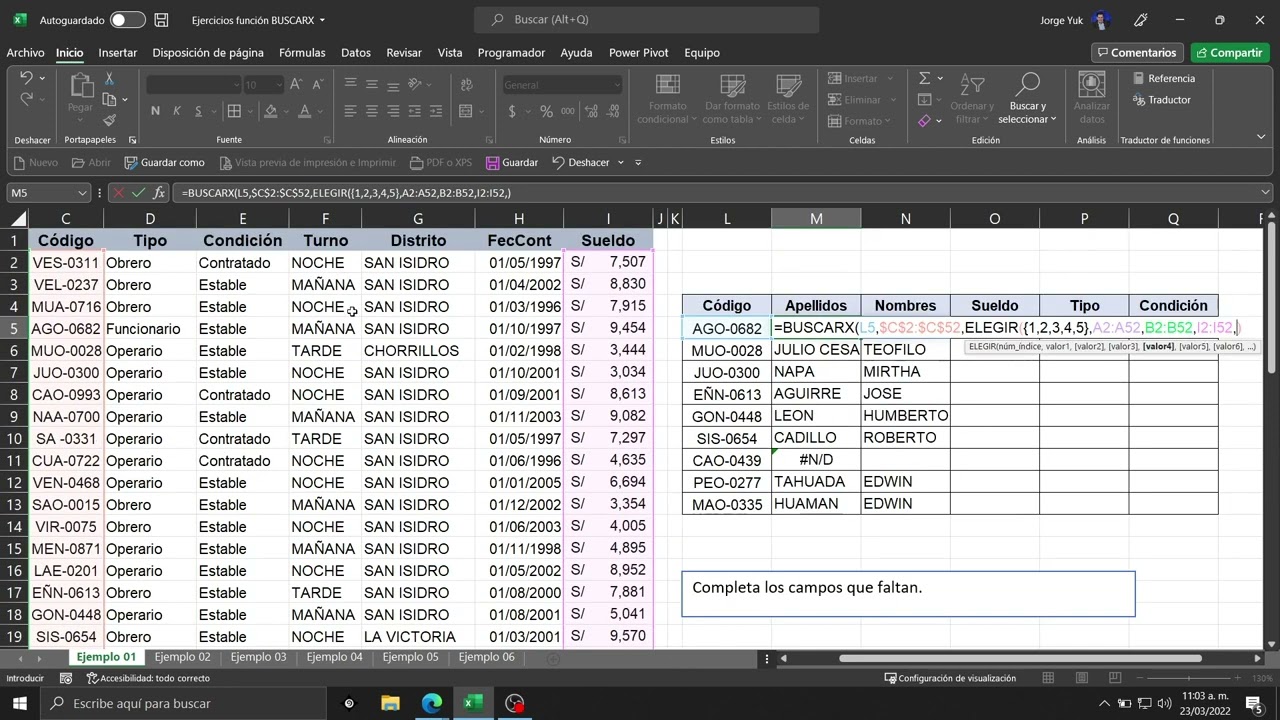The height and width of the screenshot is (720, 1280).
Task: Click the Format Painter brush icon
Action: point(109,121)
